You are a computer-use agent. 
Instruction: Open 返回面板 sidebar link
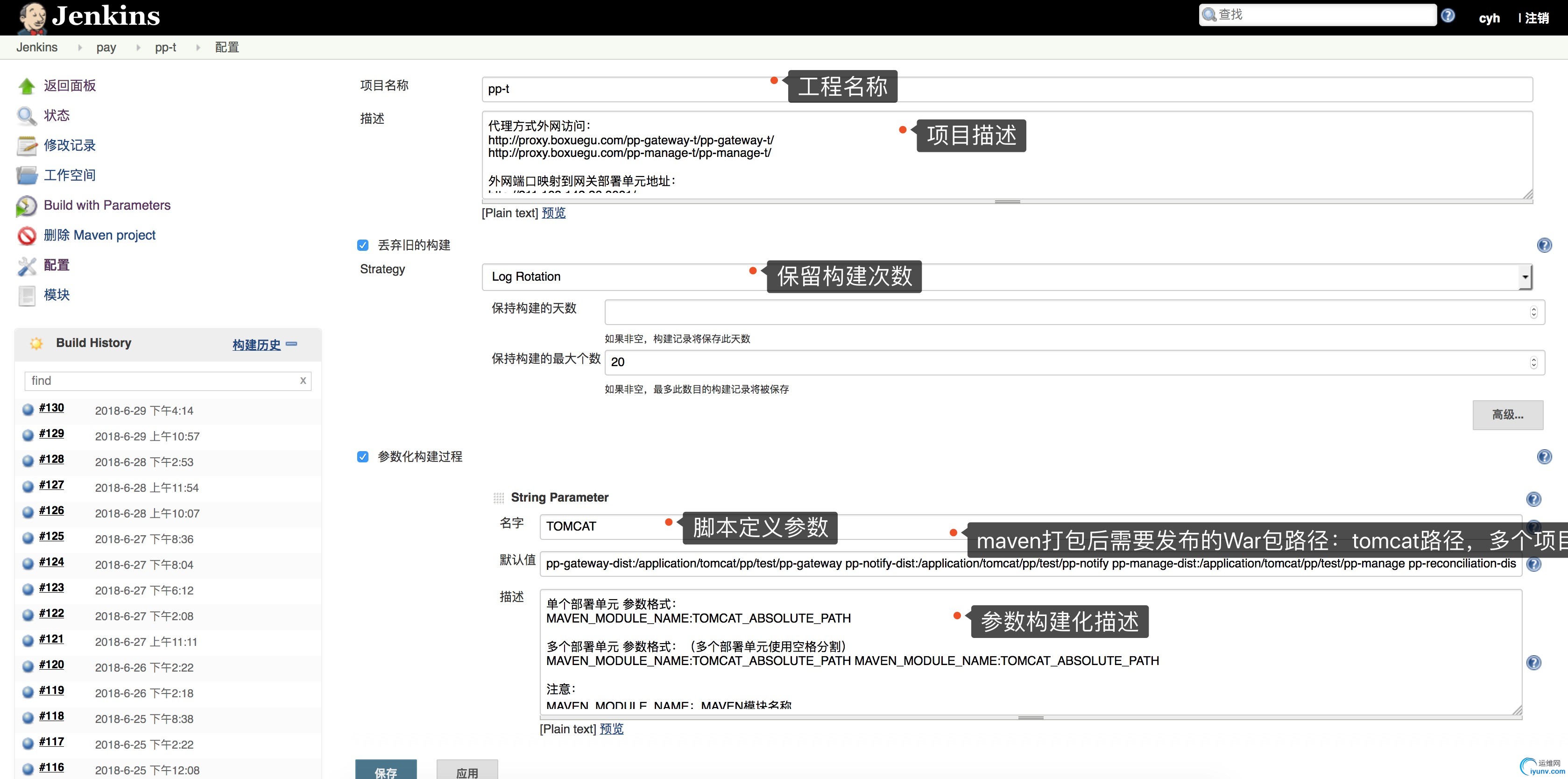[70, 86]
